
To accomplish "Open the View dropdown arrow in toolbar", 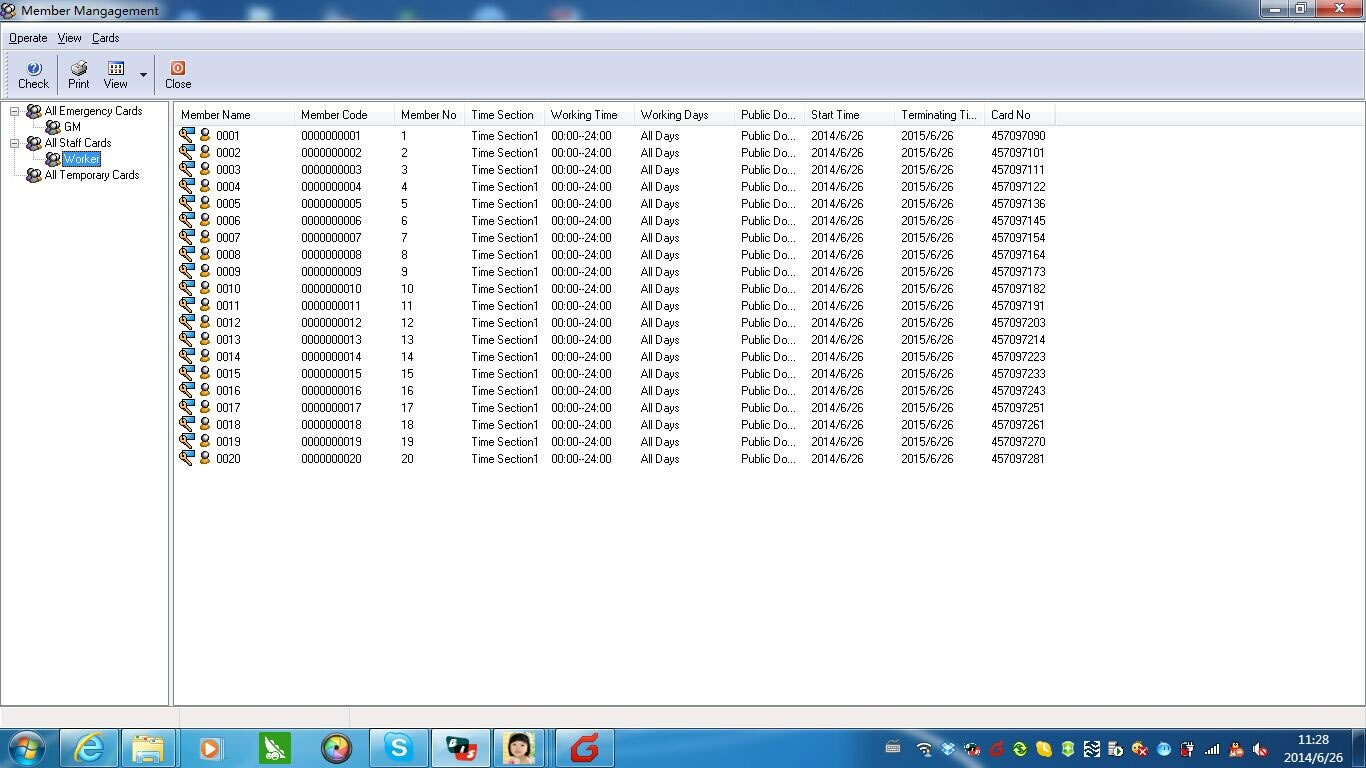I will click(x=143, y=75).
